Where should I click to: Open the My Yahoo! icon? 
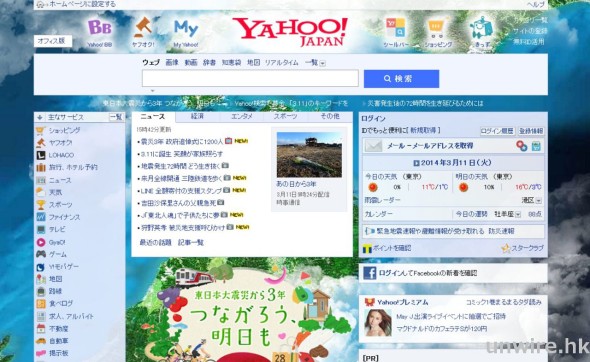tap(186, 29)
